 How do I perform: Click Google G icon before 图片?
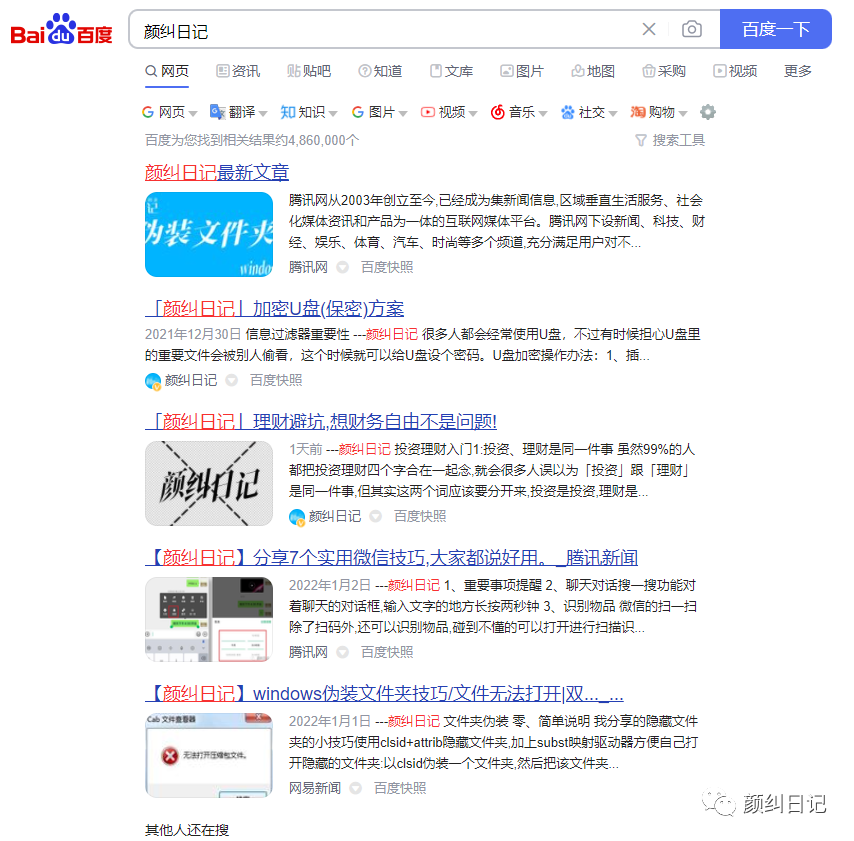click(x=357, y=112)
